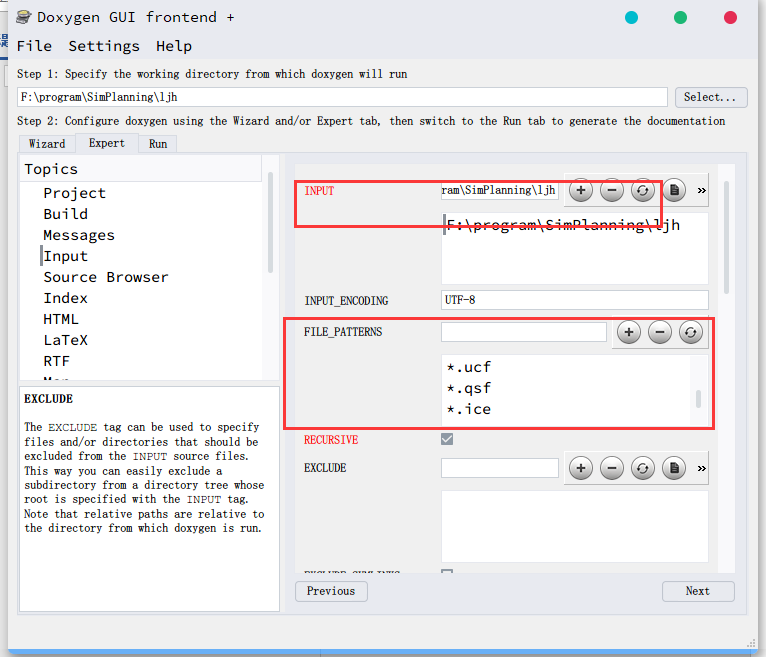Select LaTeX topic
The width and height of the screenshot is (766, 657).
coord(65,340)
